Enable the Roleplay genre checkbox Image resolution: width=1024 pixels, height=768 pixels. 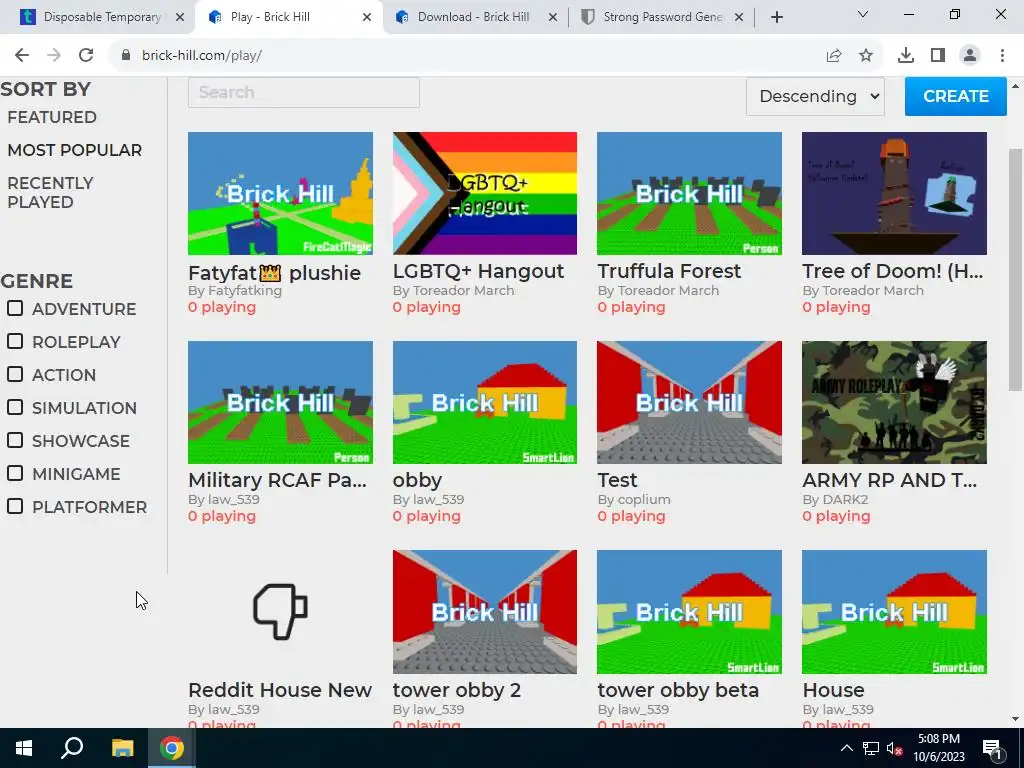click(15, 341)
